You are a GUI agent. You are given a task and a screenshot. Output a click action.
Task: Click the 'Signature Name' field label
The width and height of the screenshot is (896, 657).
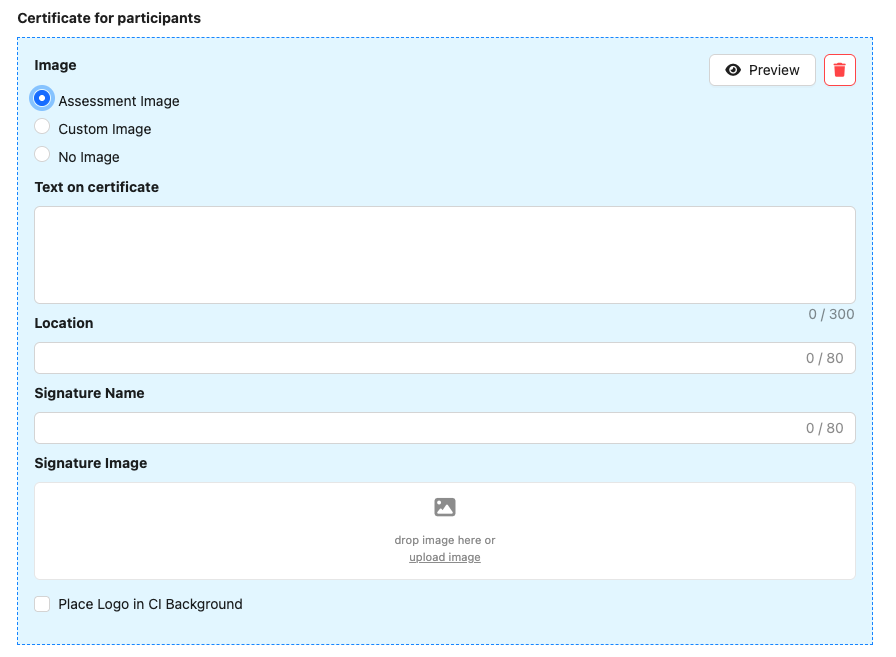(89, 393)
